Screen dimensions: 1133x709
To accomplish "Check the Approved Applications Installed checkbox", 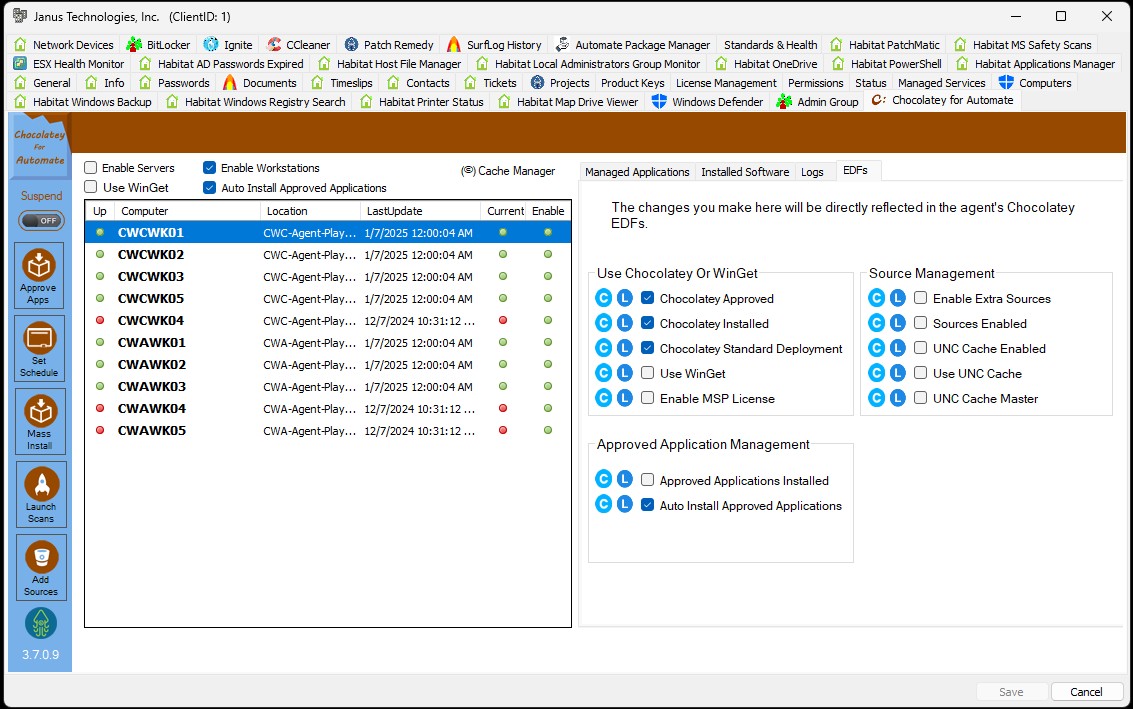I will coord(647,480).
